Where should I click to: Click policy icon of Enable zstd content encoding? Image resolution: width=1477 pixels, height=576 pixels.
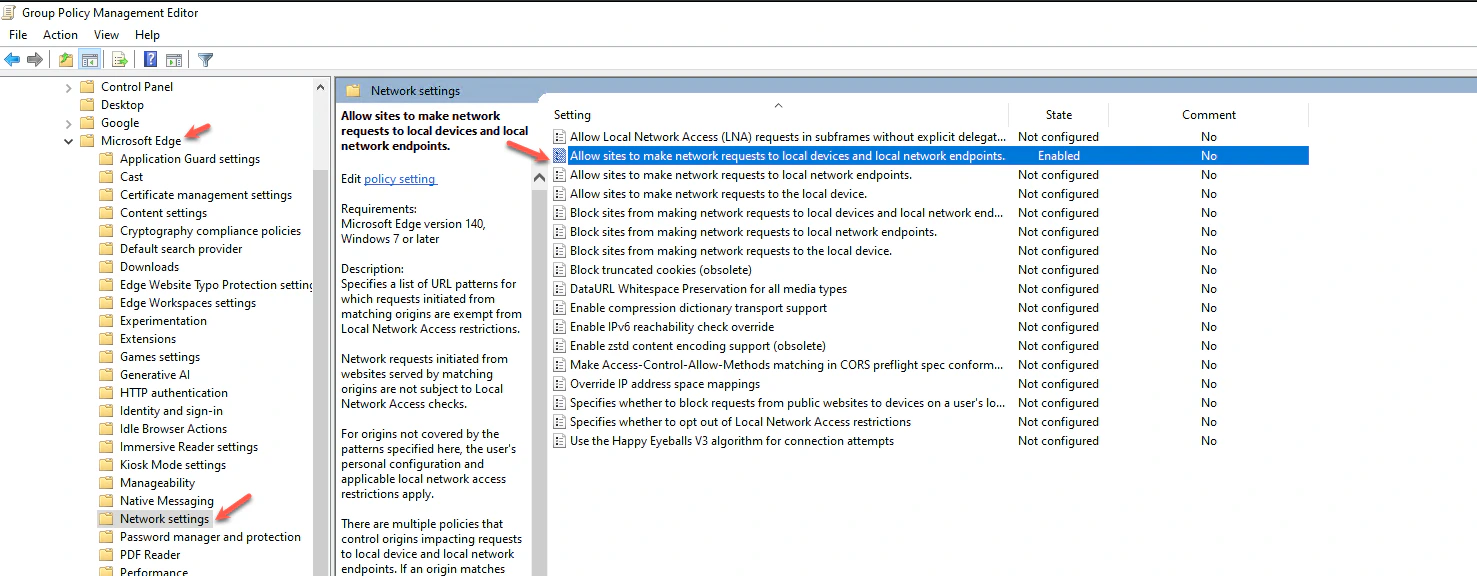(x=560, y=346)
